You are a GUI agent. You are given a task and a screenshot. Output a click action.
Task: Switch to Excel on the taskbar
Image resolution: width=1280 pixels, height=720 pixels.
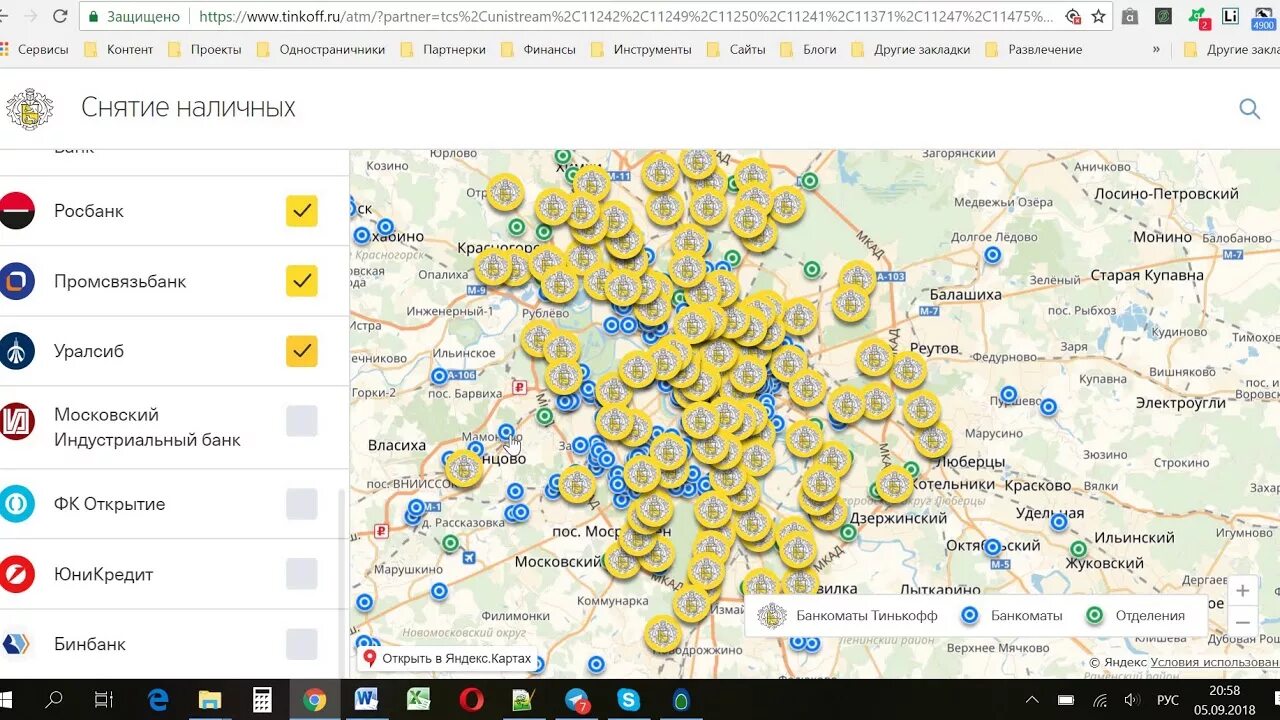pyautogui.click(x=418, y=700)
